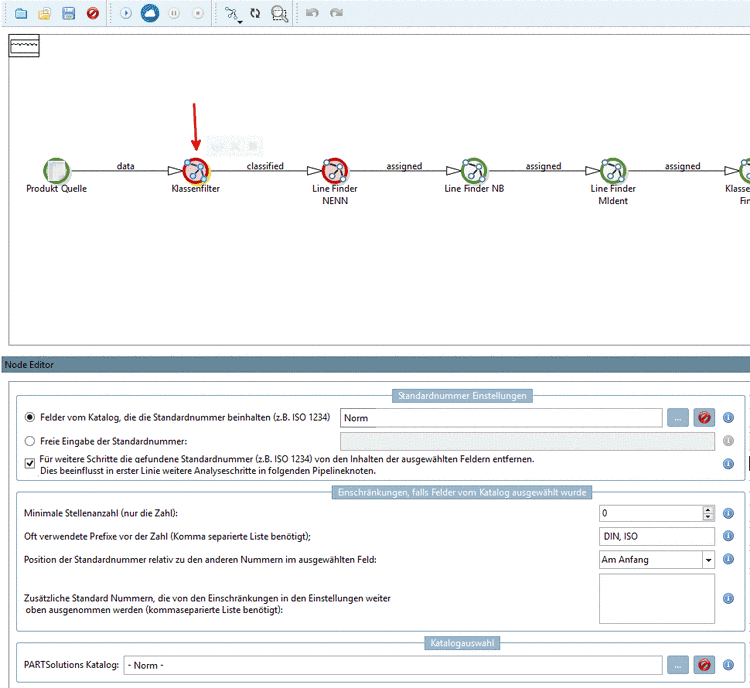Pause the pipeline execution
This screenshot has width=750, height=688.
174,13
